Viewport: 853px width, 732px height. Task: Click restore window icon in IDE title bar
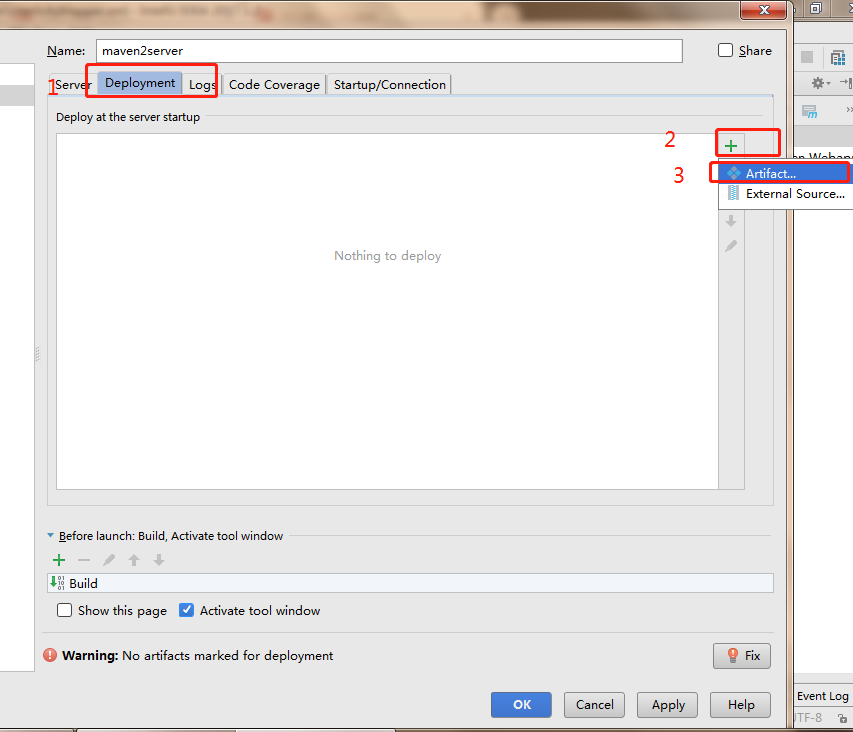[x=815, y=8]
